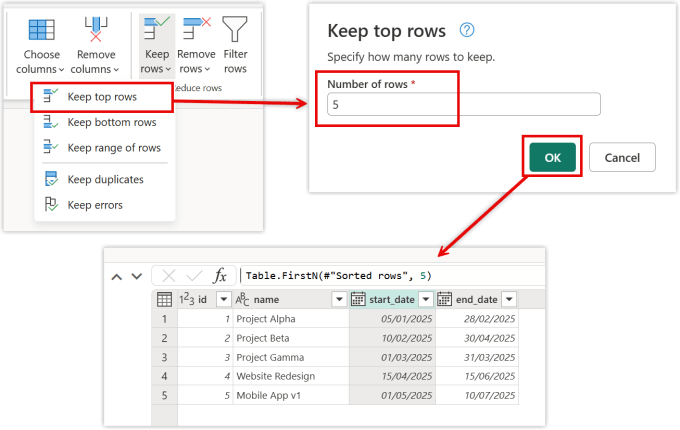Viewport: 680px width, 430px height.
Task: Click the help question mark icon
Action: 467,30
